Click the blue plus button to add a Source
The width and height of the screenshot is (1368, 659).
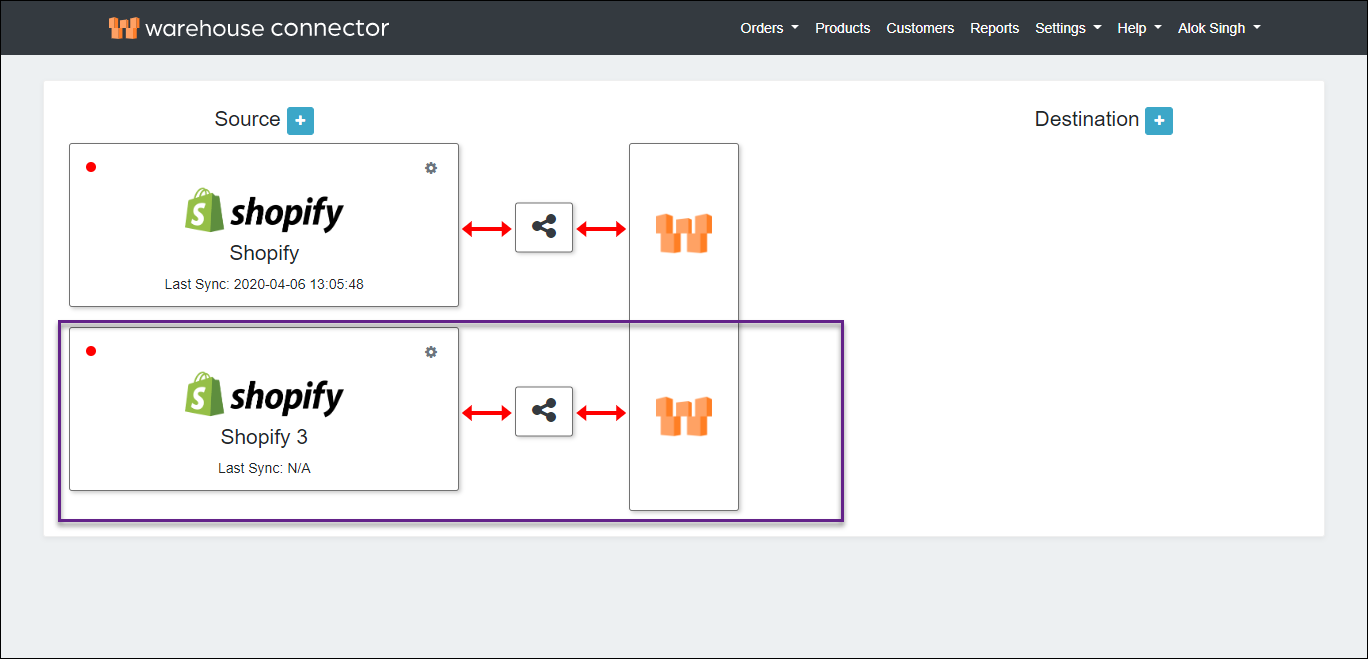point(300,120)
